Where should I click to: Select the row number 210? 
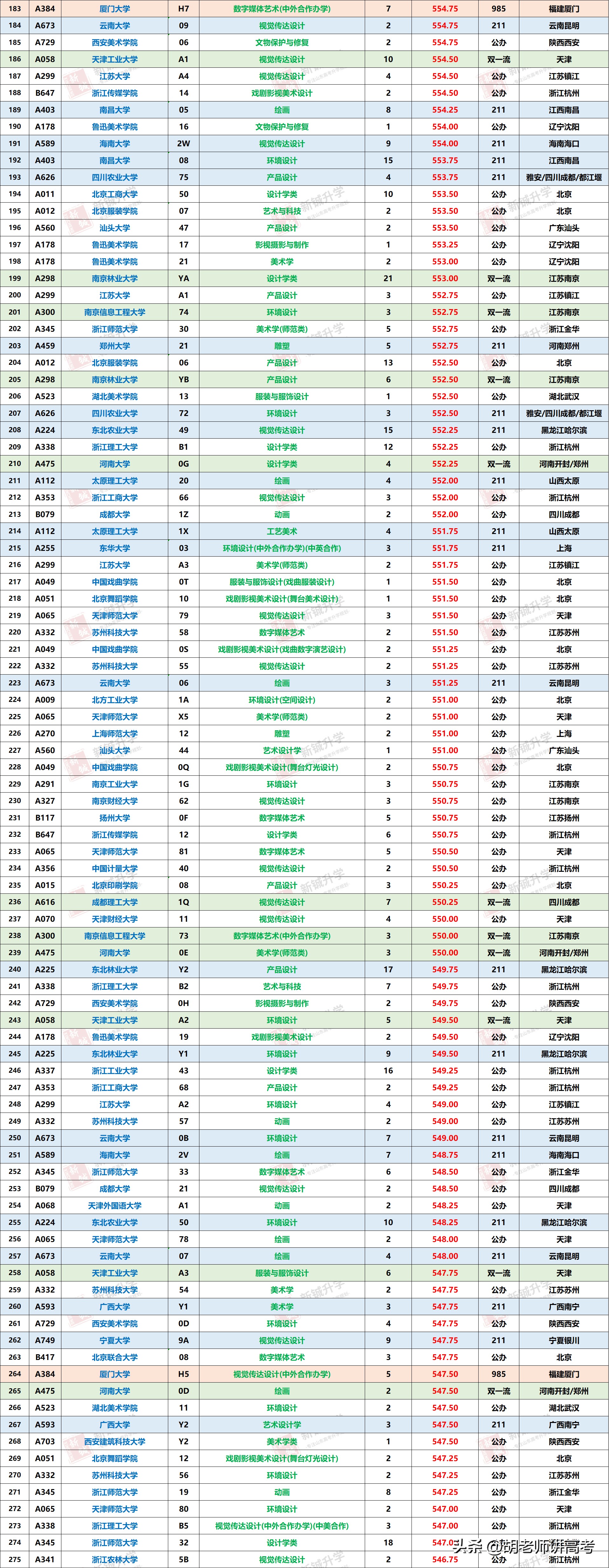tap(15, 464)
